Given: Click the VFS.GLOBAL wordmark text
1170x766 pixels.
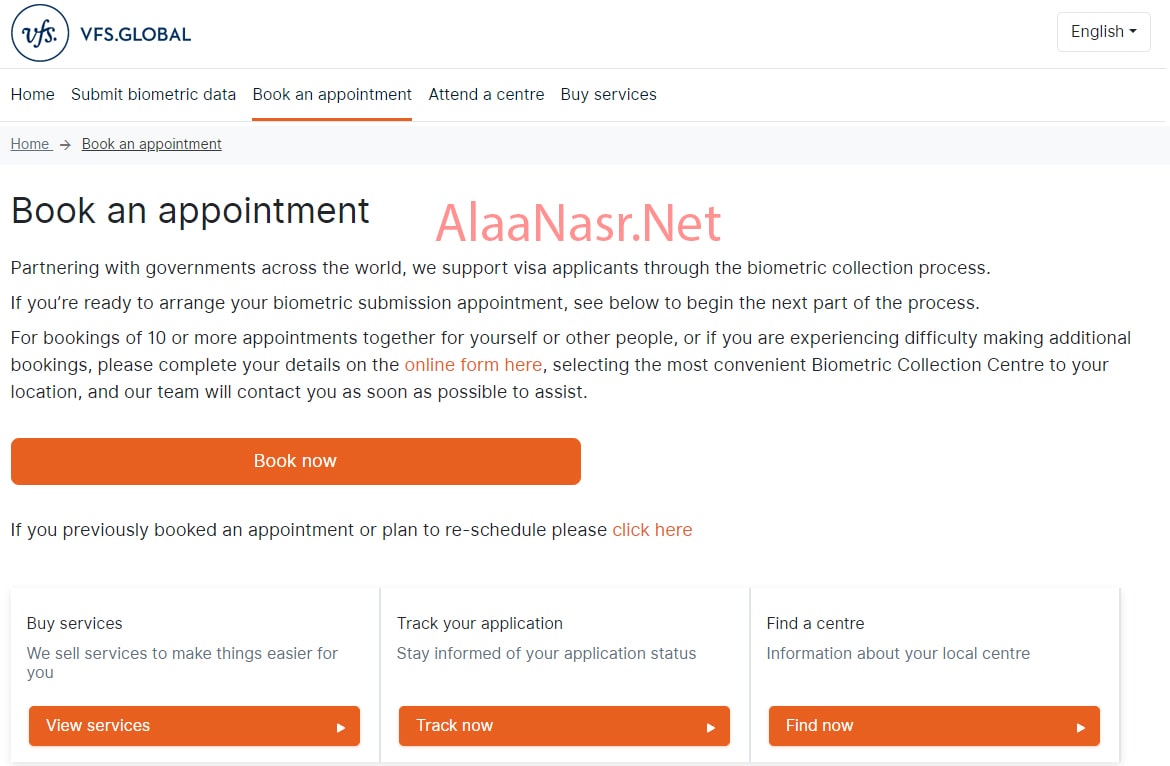Looking at the screenshot, I should (136, 34).
